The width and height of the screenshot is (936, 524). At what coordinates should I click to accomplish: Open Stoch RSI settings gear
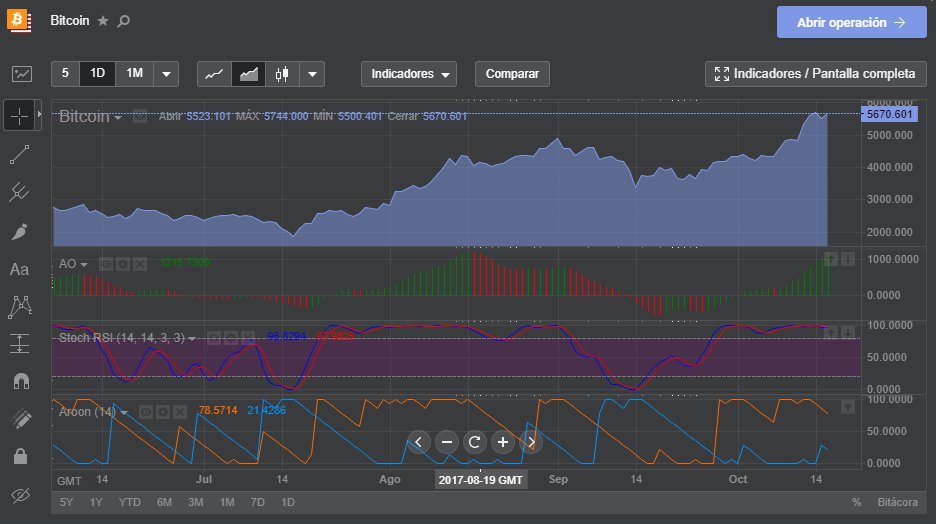pyautogui.click(x=230, y=338)
